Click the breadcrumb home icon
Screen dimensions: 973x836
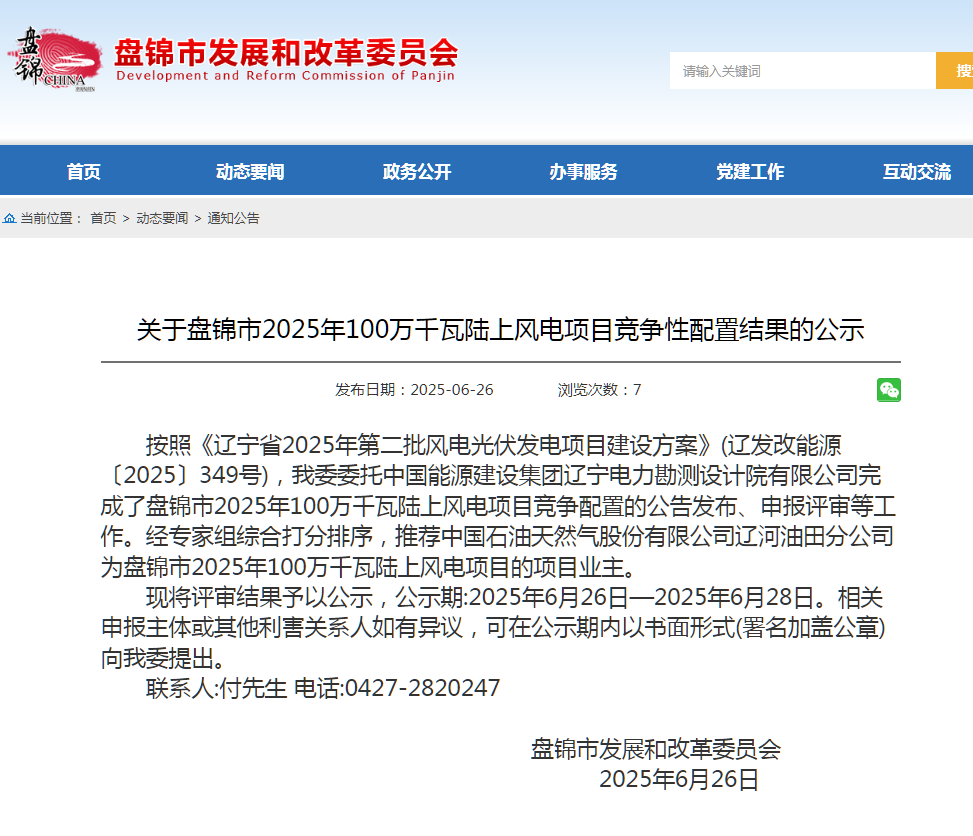[x=9, y=218]
